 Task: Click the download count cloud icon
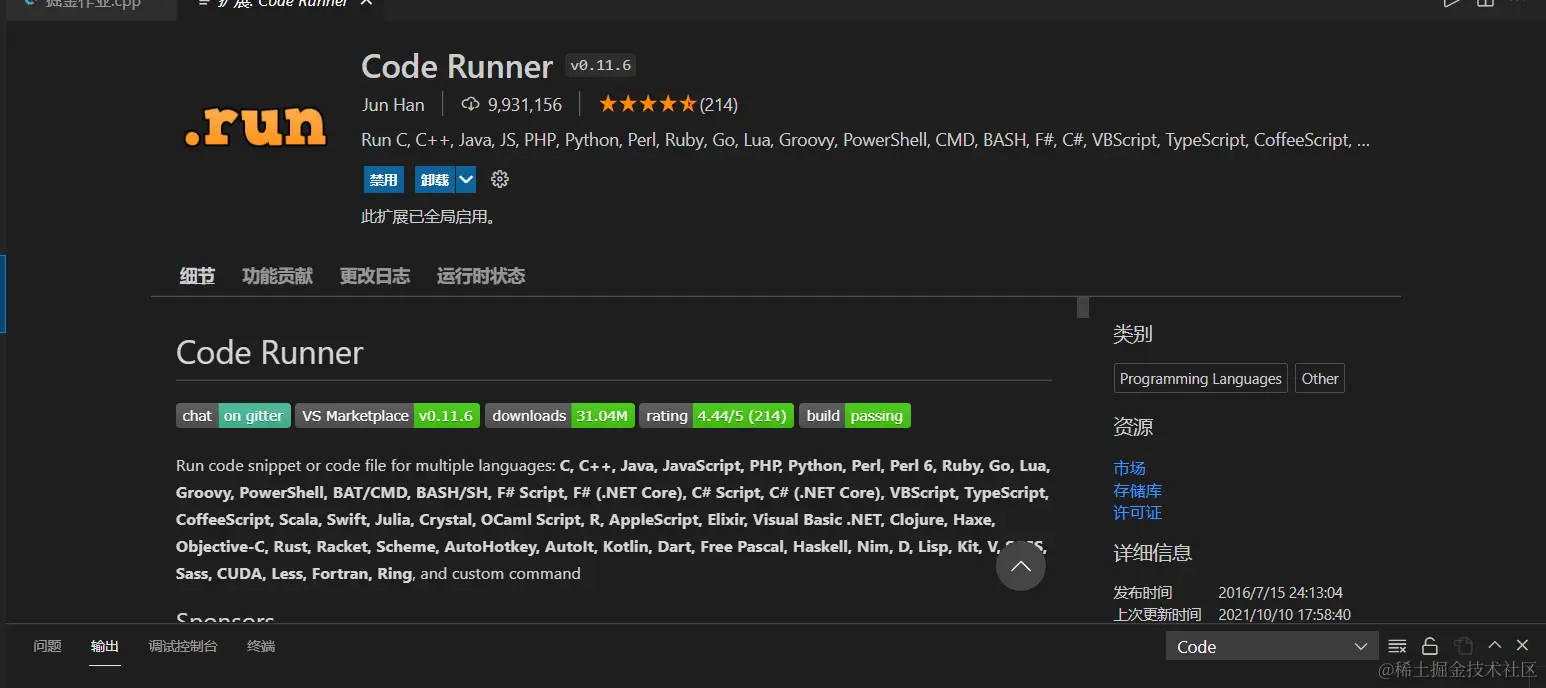(470, 104)
